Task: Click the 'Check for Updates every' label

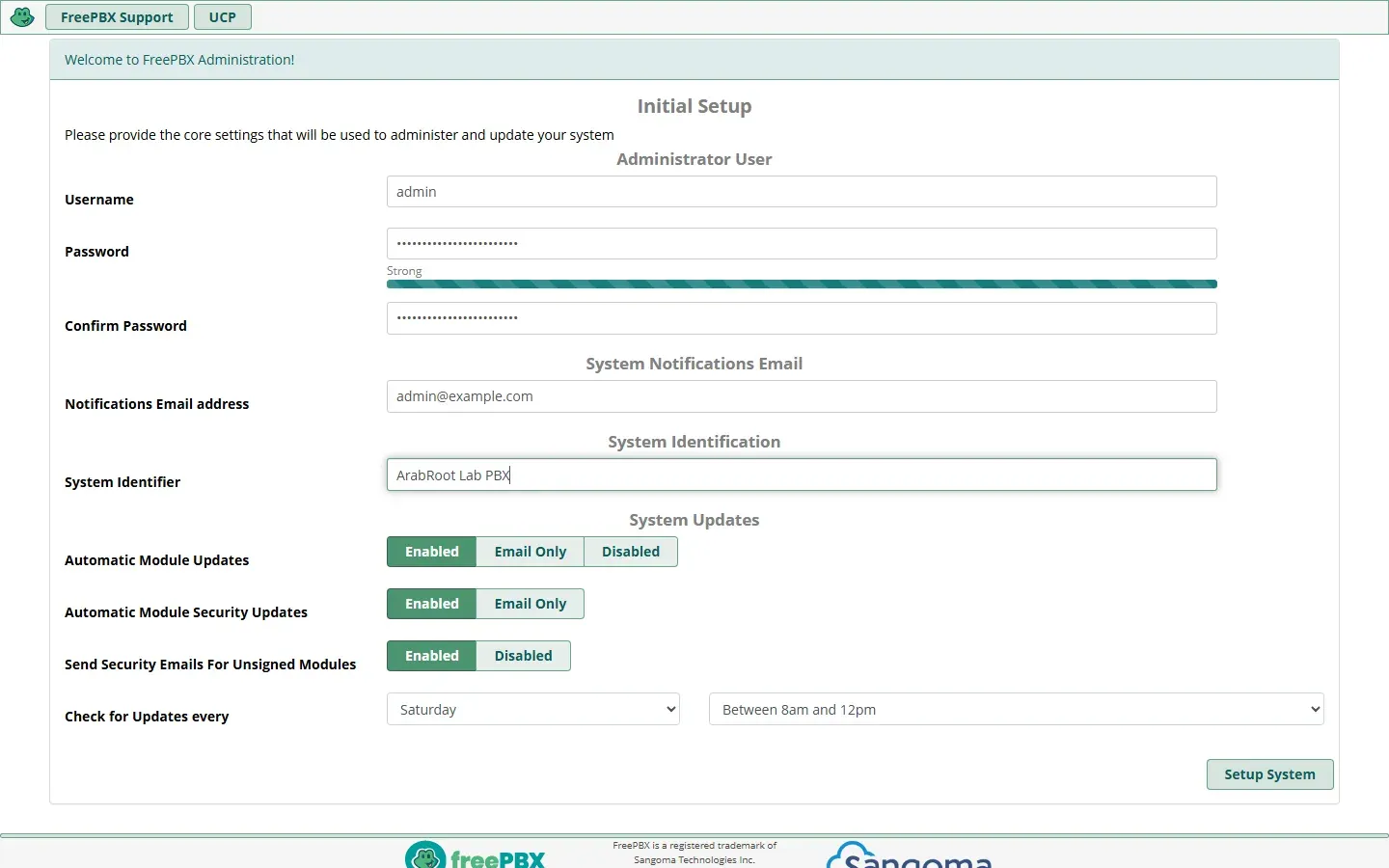Action: (147, 717)
